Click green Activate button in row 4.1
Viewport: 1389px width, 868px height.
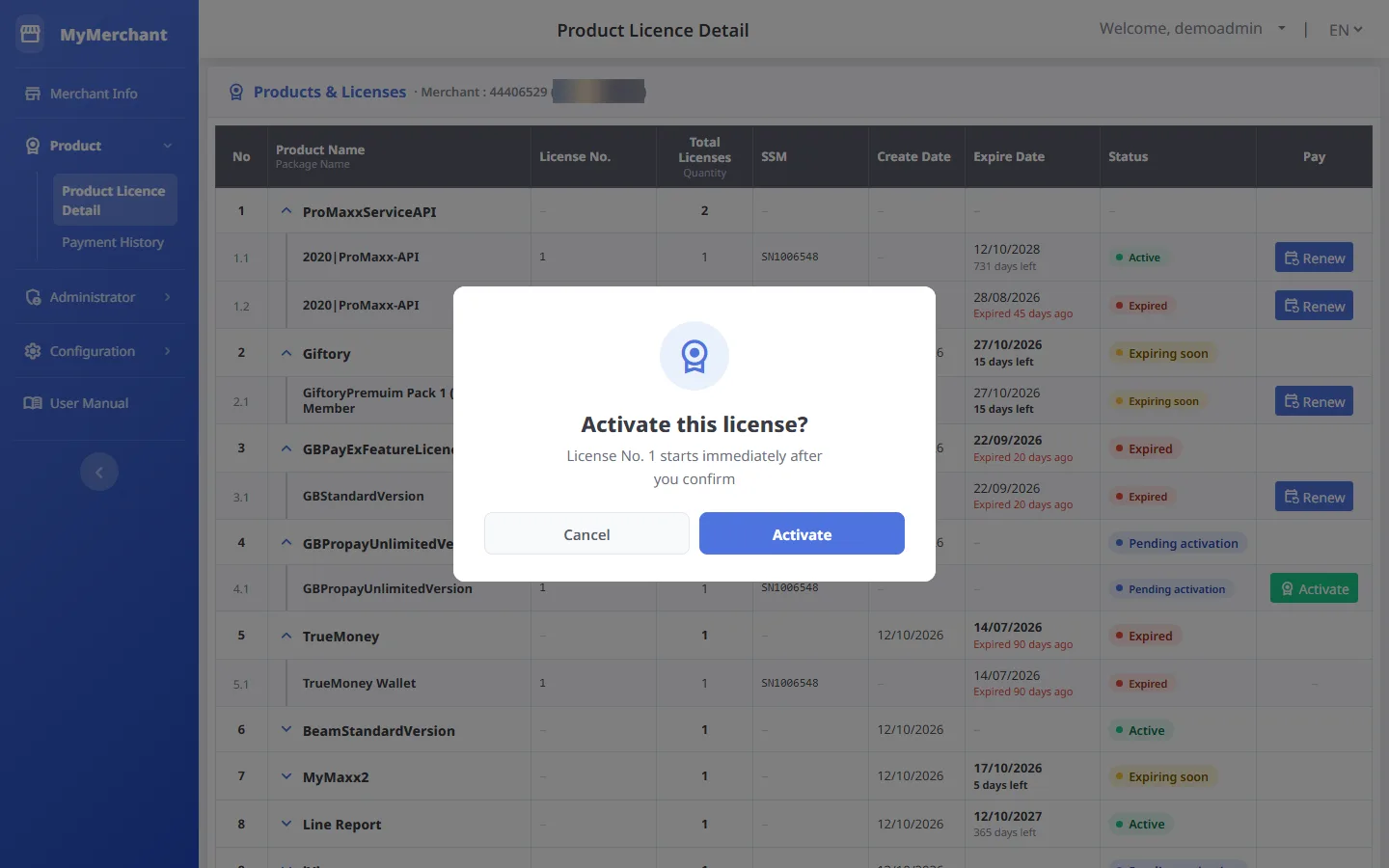(x=1314, y=588)
